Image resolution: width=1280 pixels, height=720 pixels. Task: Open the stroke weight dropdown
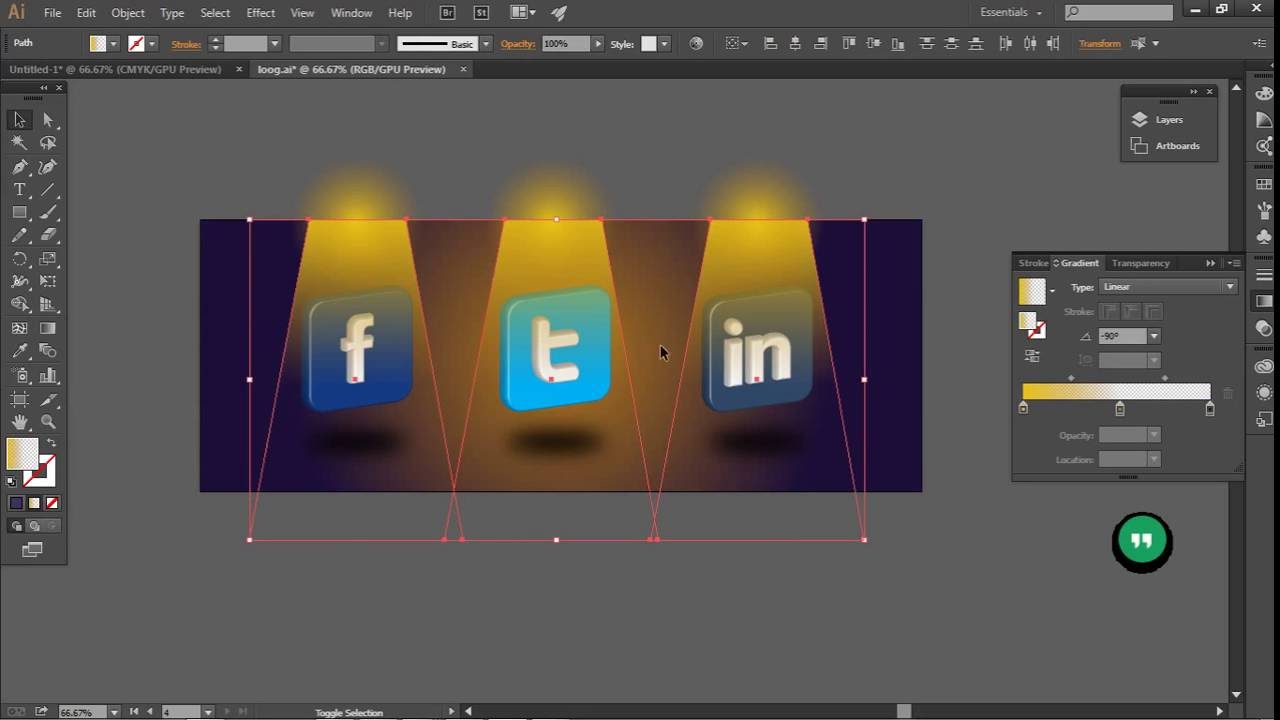click(x=274, y=44)
